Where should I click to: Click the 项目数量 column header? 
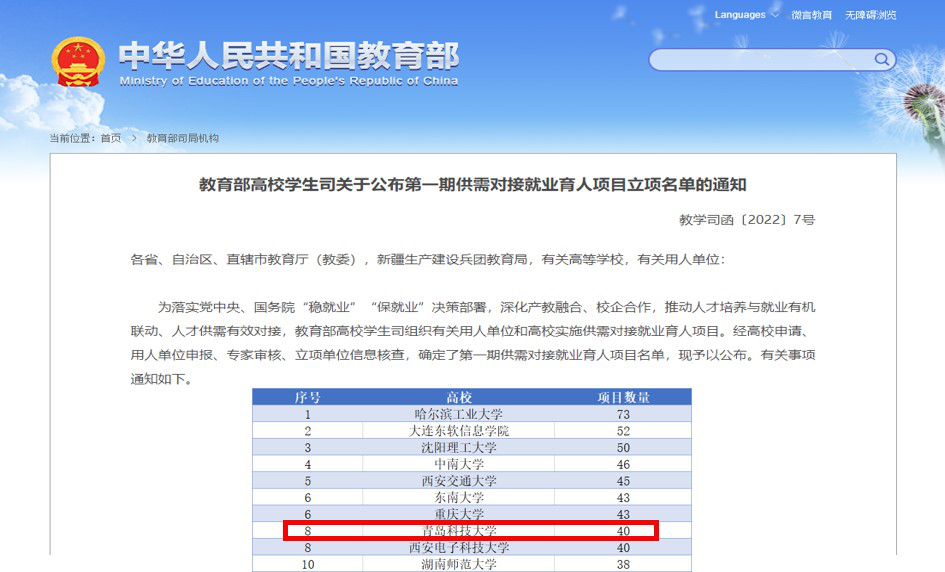point(623,397)
